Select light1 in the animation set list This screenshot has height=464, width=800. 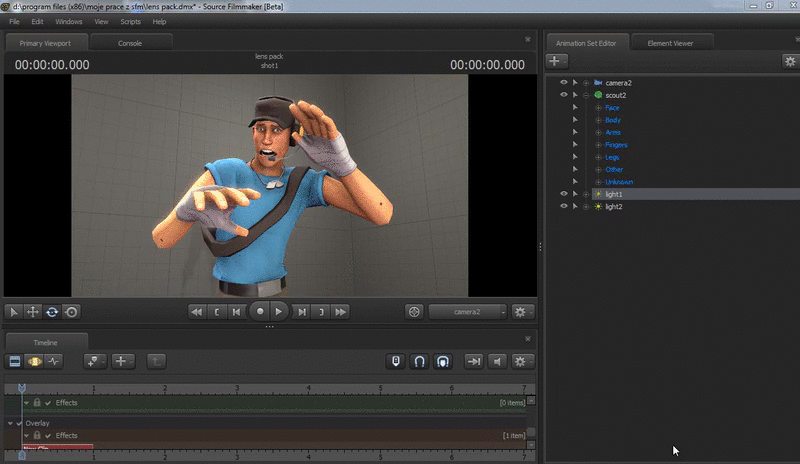click(614, 194)
